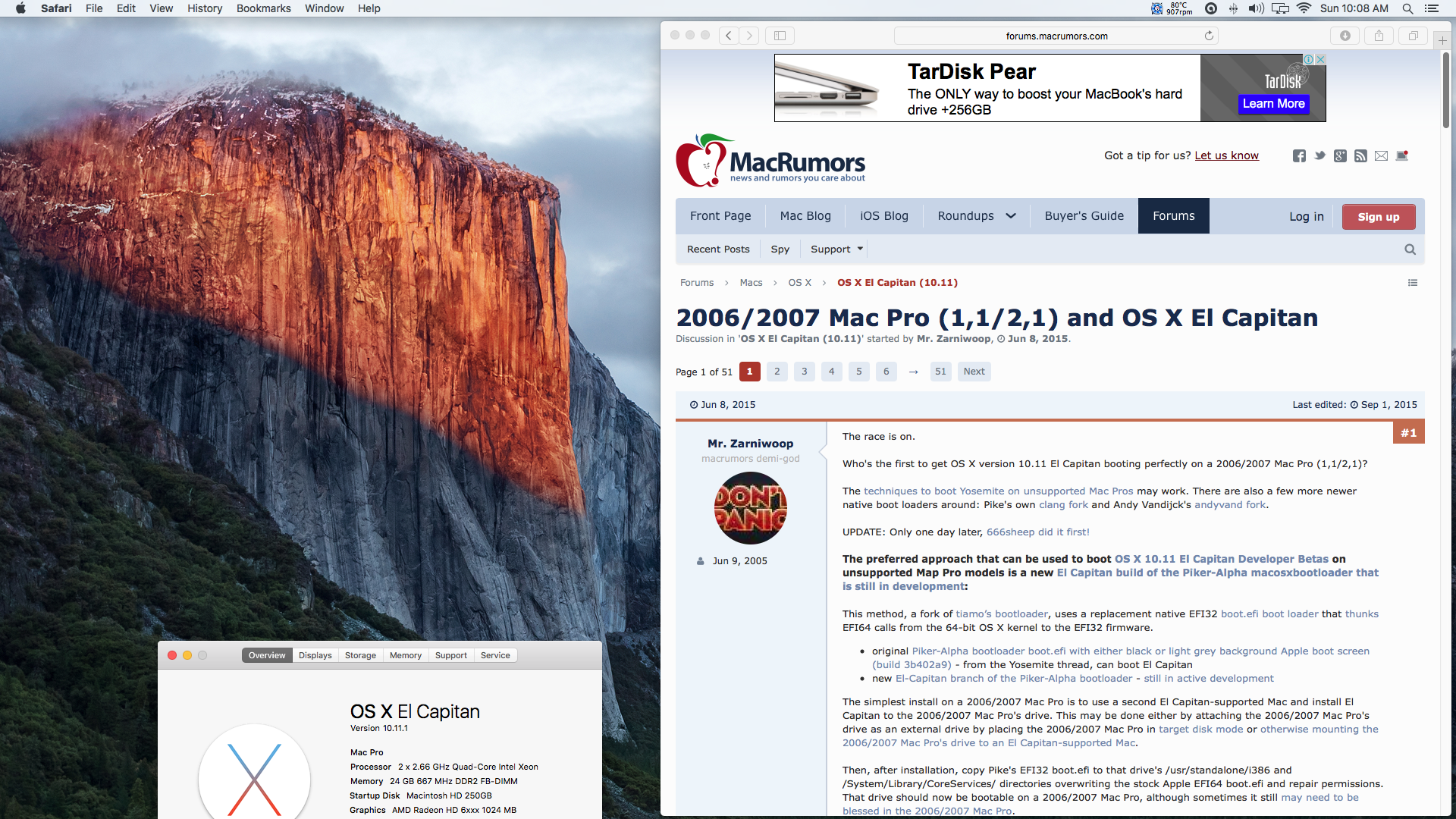Open the clang fork link
This screenshot has height=819, width=1456.
(1063, 505)
